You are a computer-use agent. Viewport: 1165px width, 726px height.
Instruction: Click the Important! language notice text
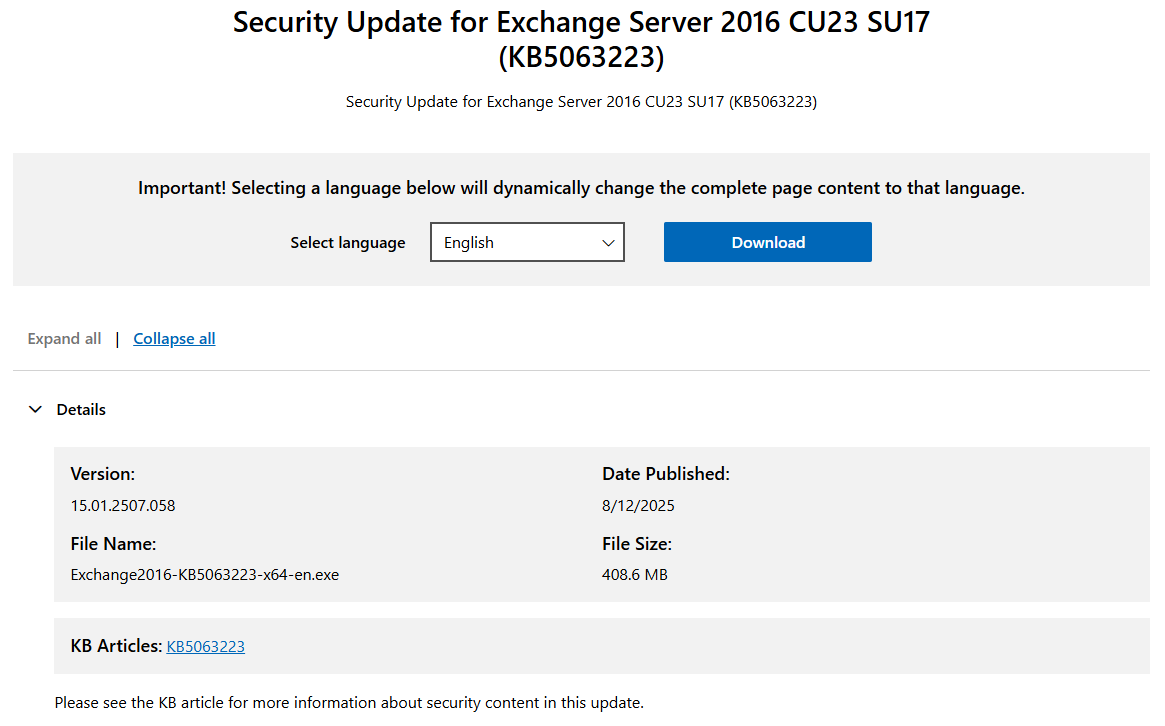pos(581,188)
